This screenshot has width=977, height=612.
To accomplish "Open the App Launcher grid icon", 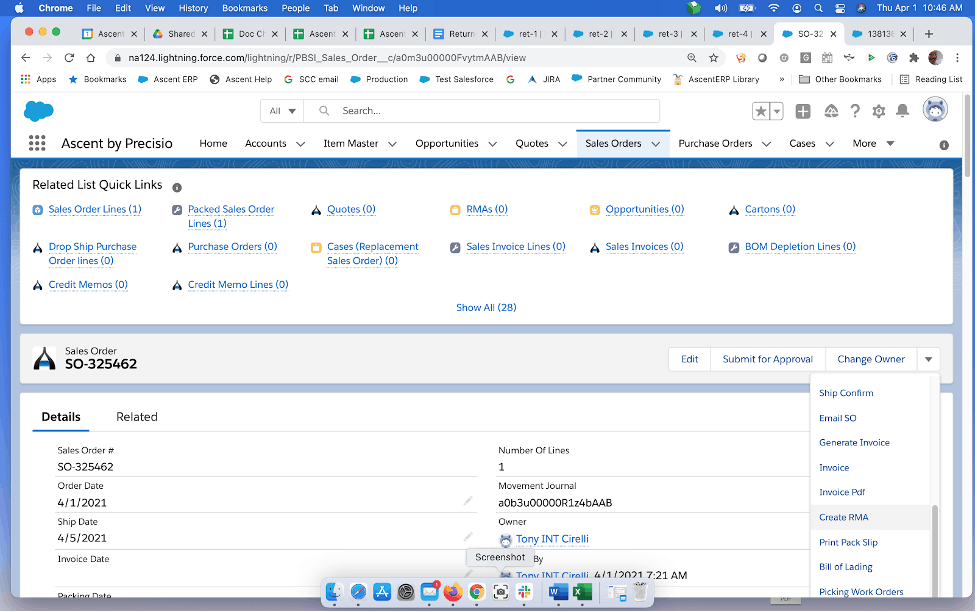I will pos(37,144).
